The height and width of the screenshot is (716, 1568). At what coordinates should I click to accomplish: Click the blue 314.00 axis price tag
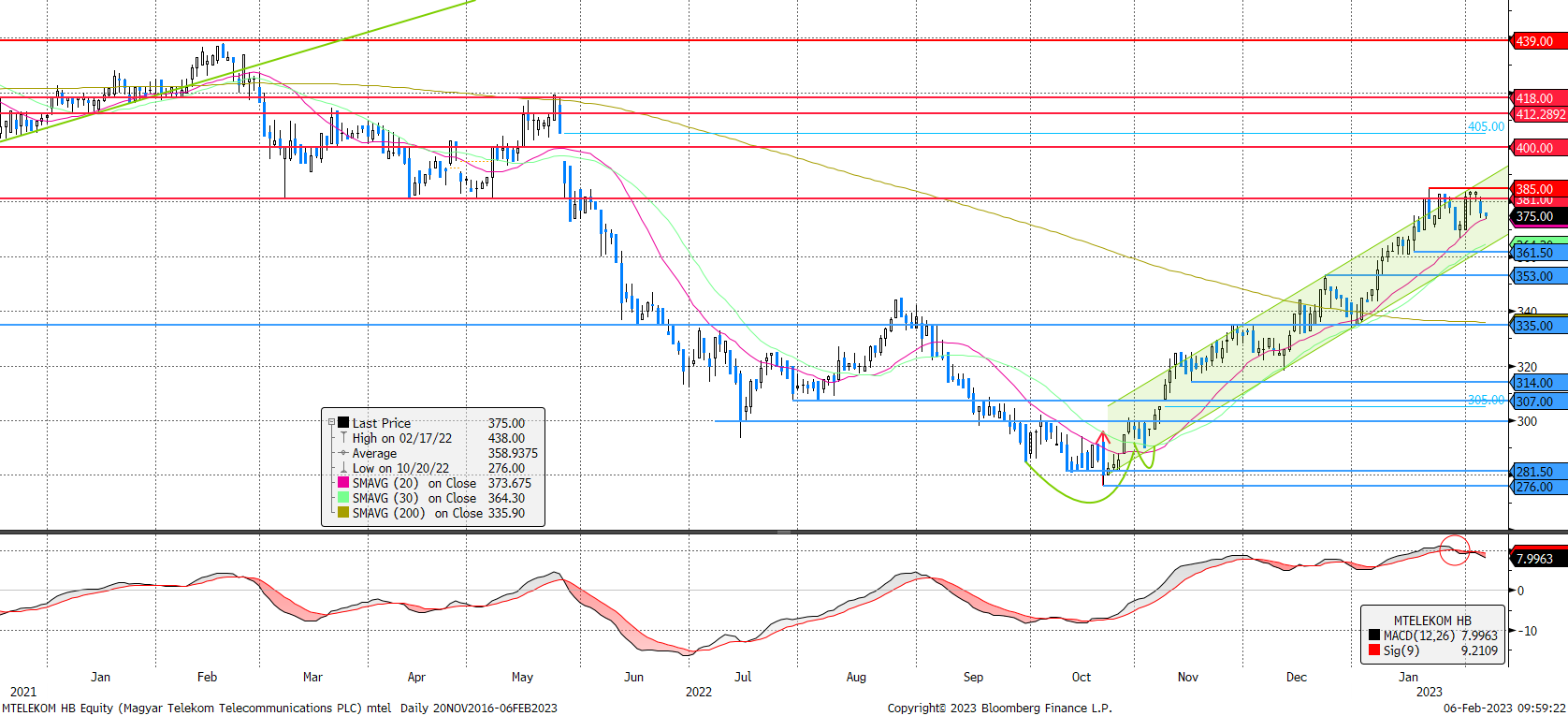point(1539,383)
